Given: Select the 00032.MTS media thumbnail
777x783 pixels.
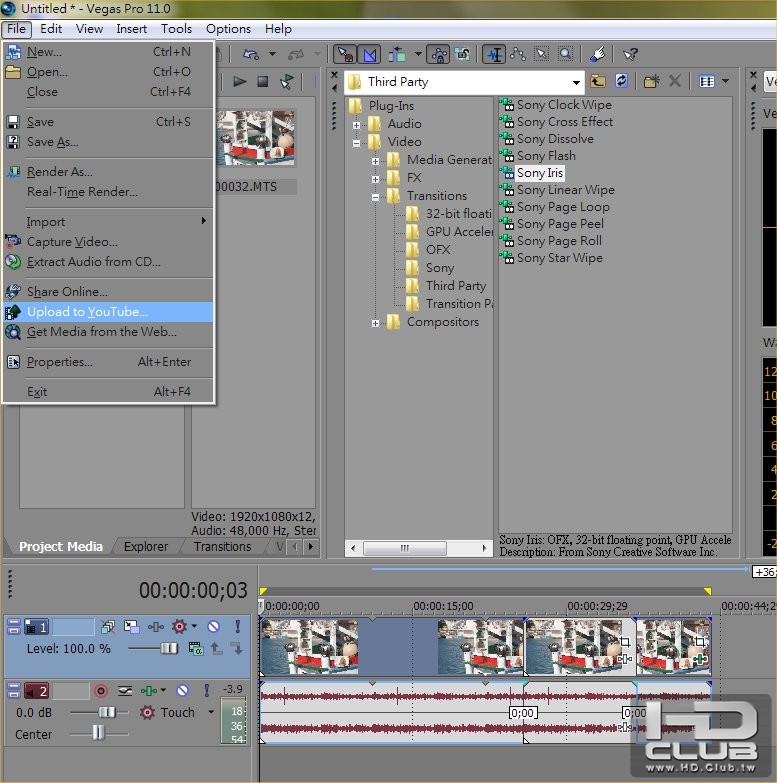Looking at the screenshot, I should pyautogui.click(x=256, y=138).
